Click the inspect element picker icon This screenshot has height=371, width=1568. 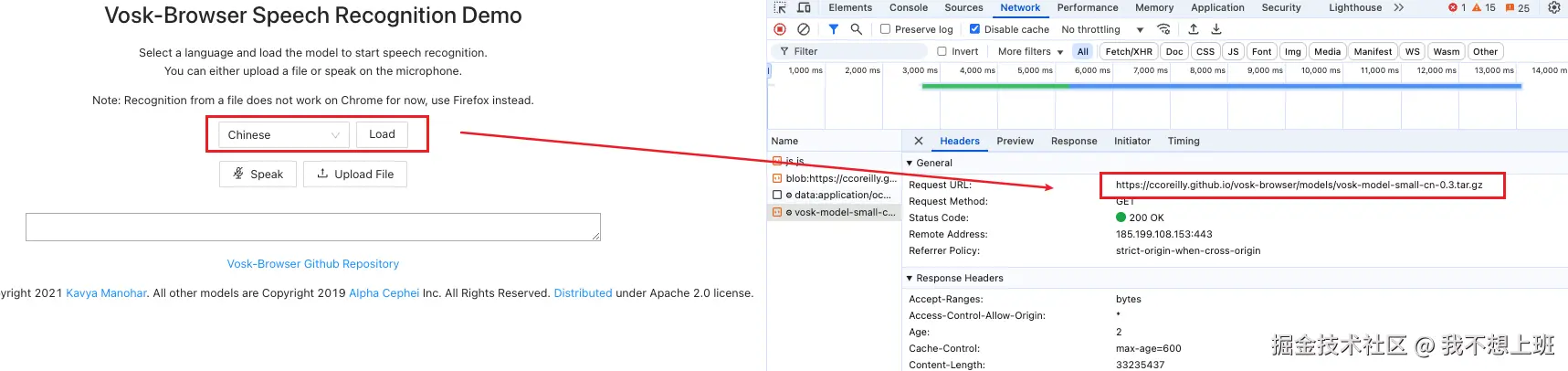780,7
